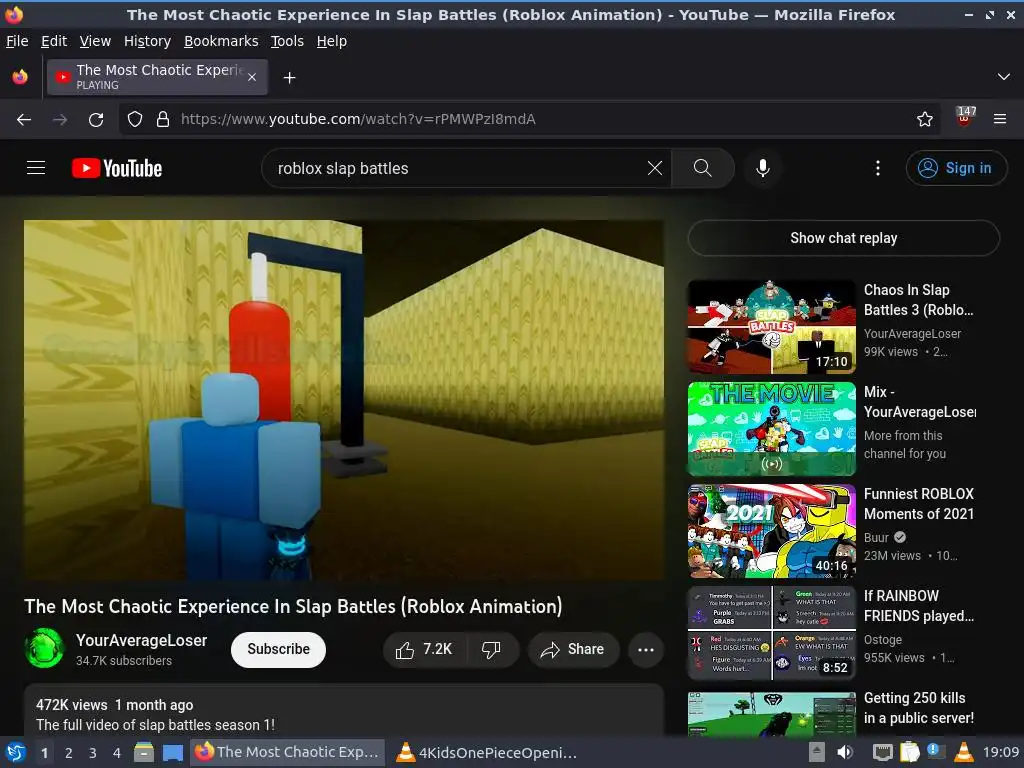1024x768 pixels.
Task: Open Firefox application hamburger menu
Action: coord(1000,119)
